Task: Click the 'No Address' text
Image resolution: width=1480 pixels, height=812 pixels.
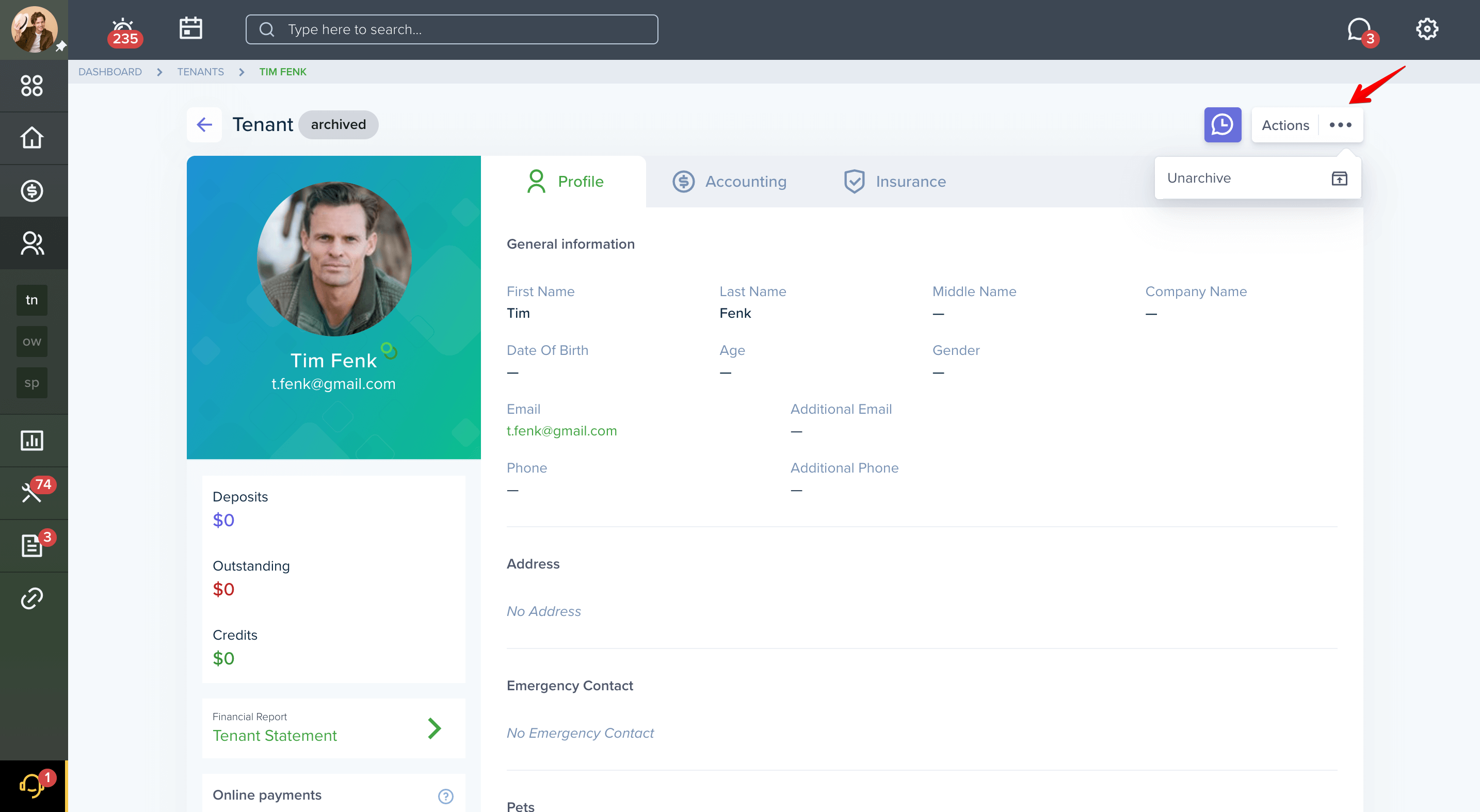Action: point(543,611)
